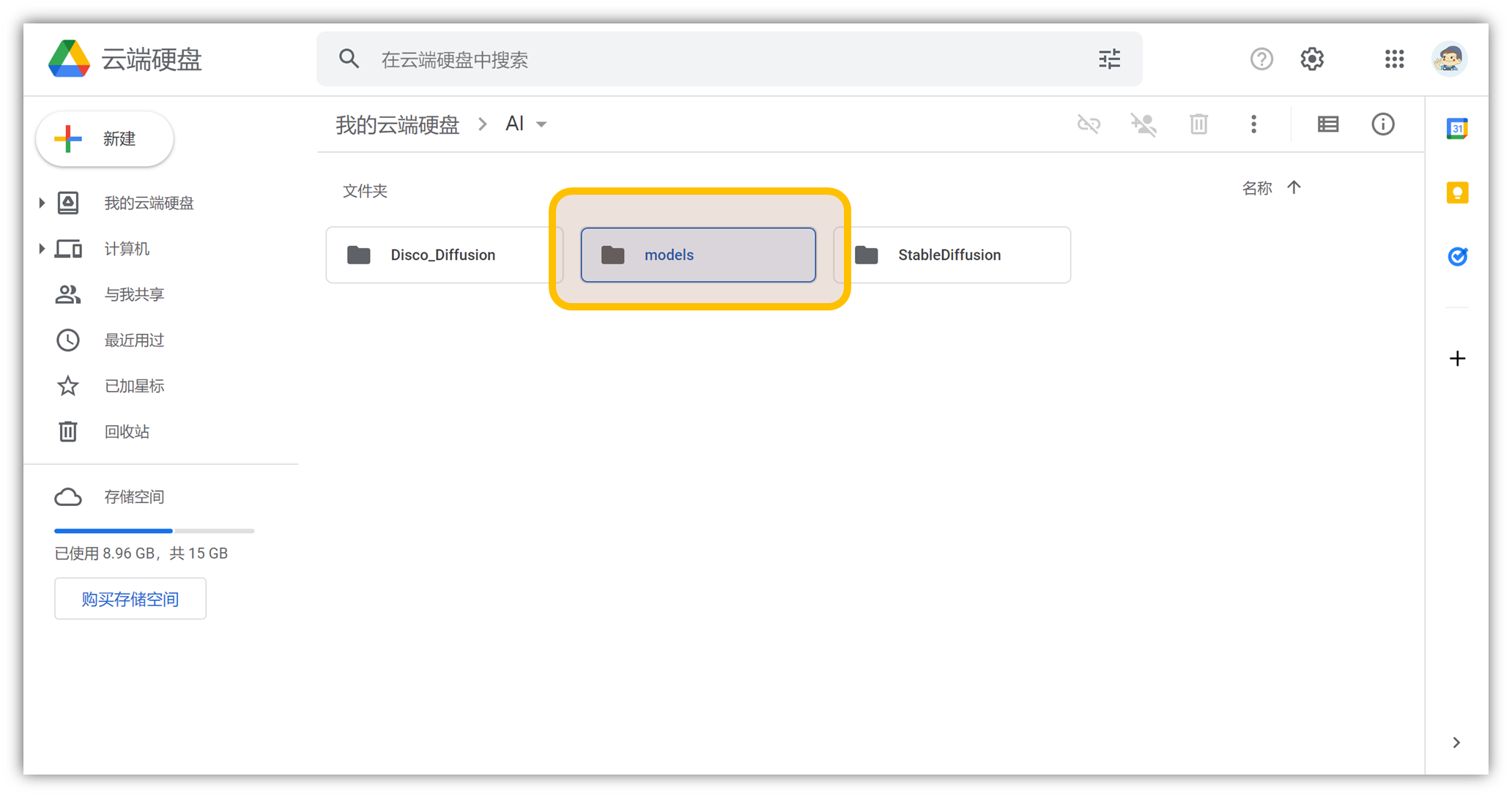Open 我的云端硬盘 in the sidebar
Viewport: 1512px width, 798px height.
(x=149, y=203)
